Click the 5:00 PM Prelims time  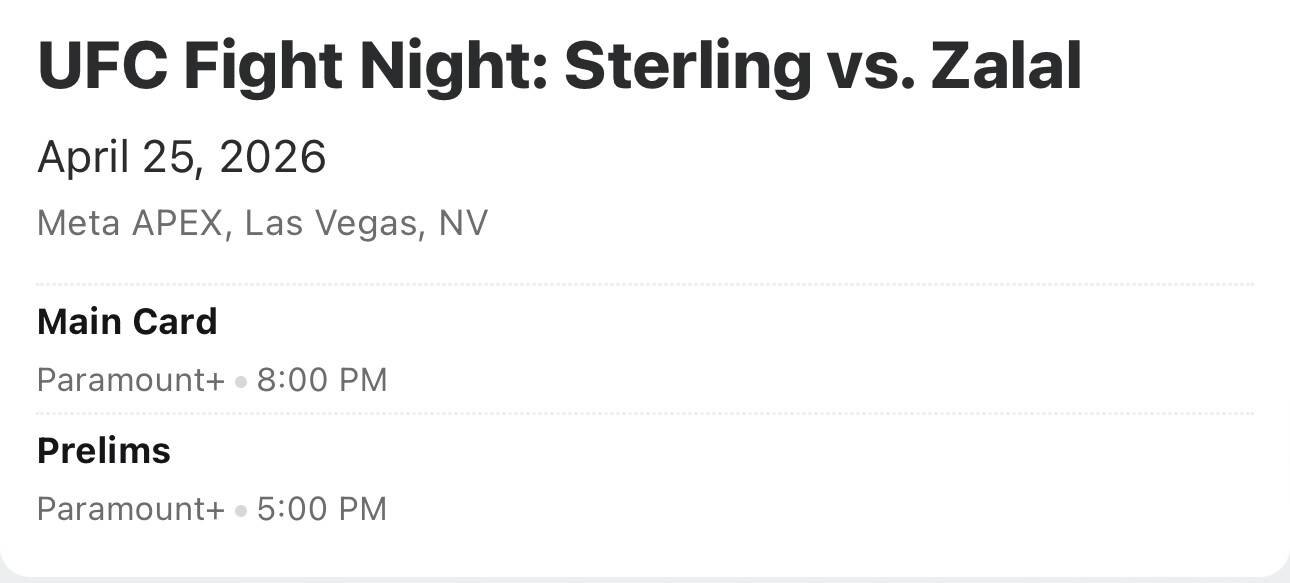click(322, 509)
